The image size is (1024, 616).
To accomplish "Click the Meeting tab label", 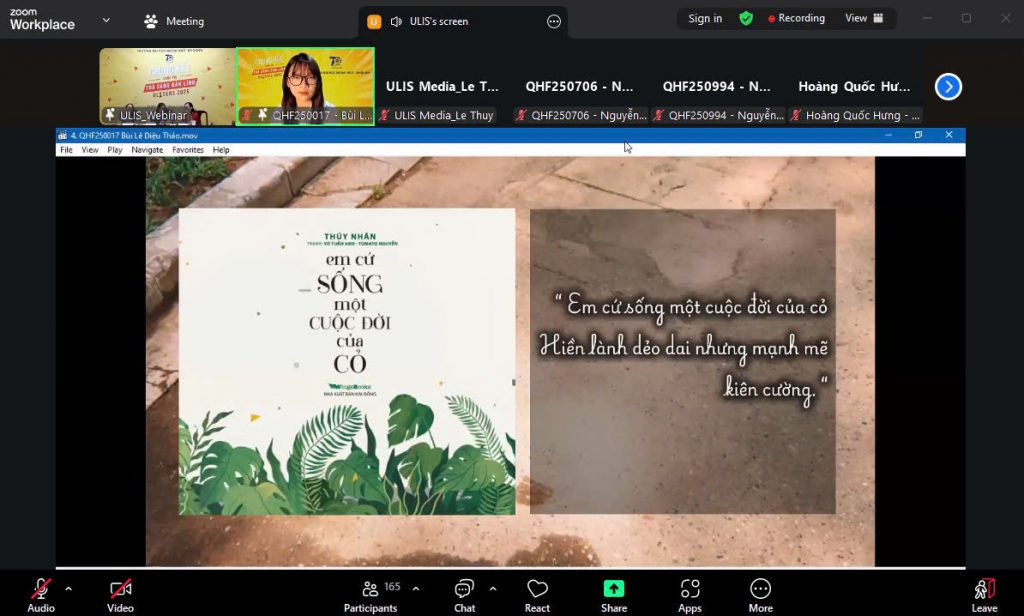I will tap(185, 21).
